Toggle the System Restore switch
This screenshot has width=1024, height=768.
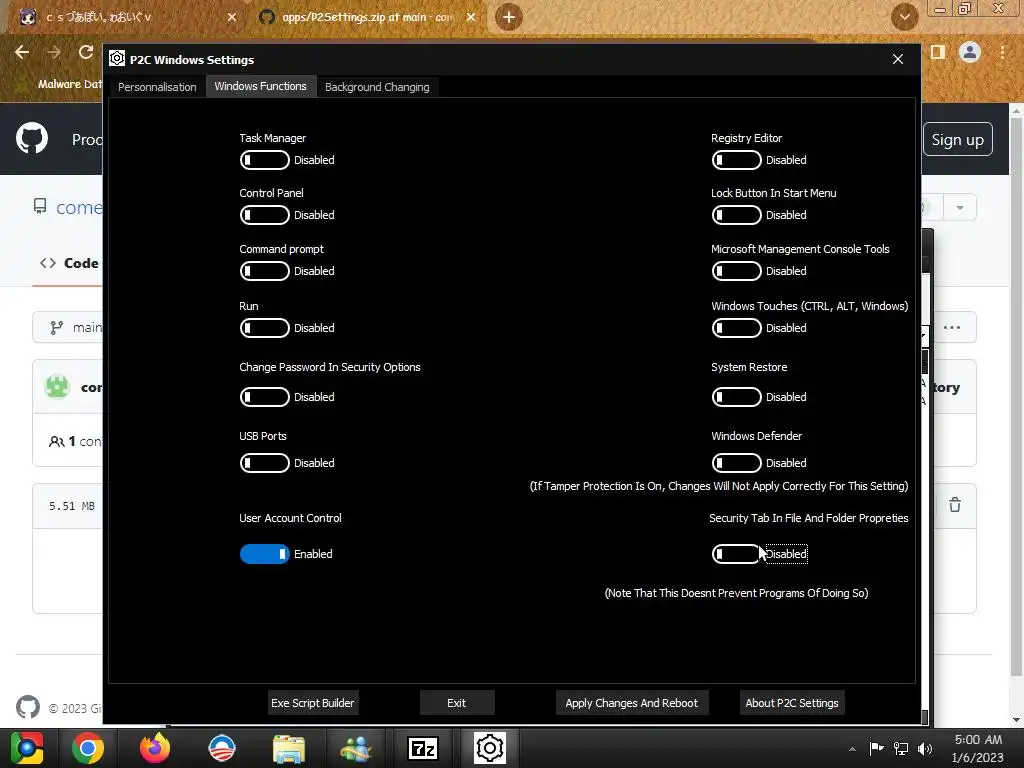(x=736, y=397)
